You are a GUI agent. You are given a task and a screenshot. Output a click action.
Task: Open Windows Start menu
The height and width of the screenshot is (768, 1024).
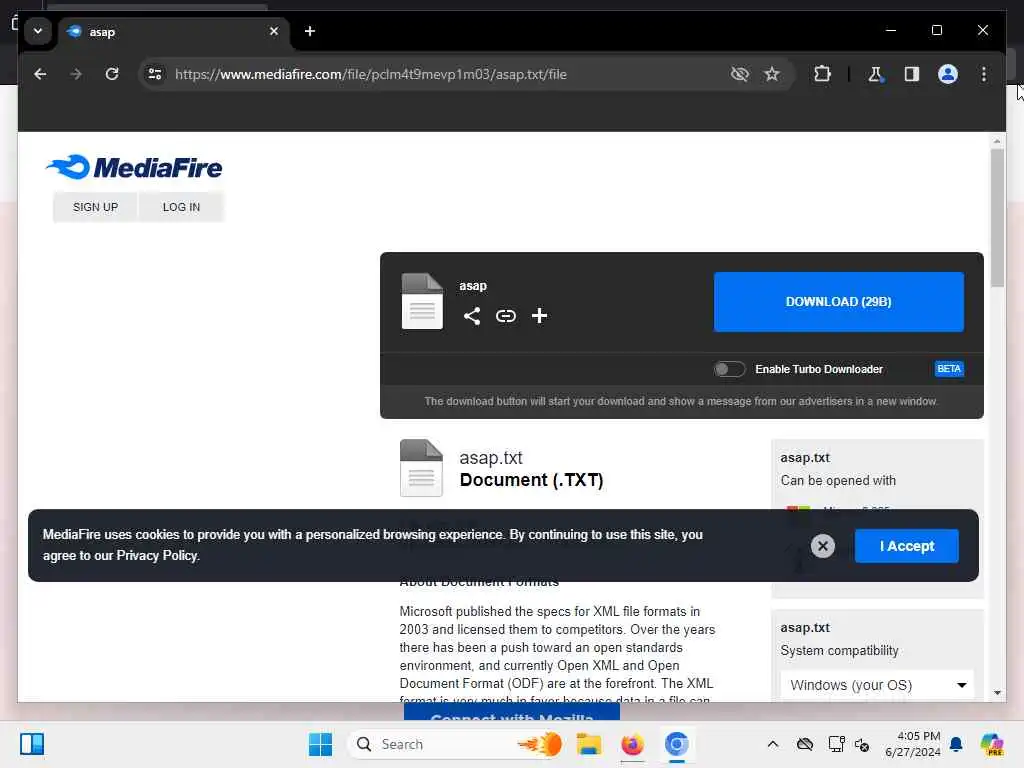pos(320,744)
